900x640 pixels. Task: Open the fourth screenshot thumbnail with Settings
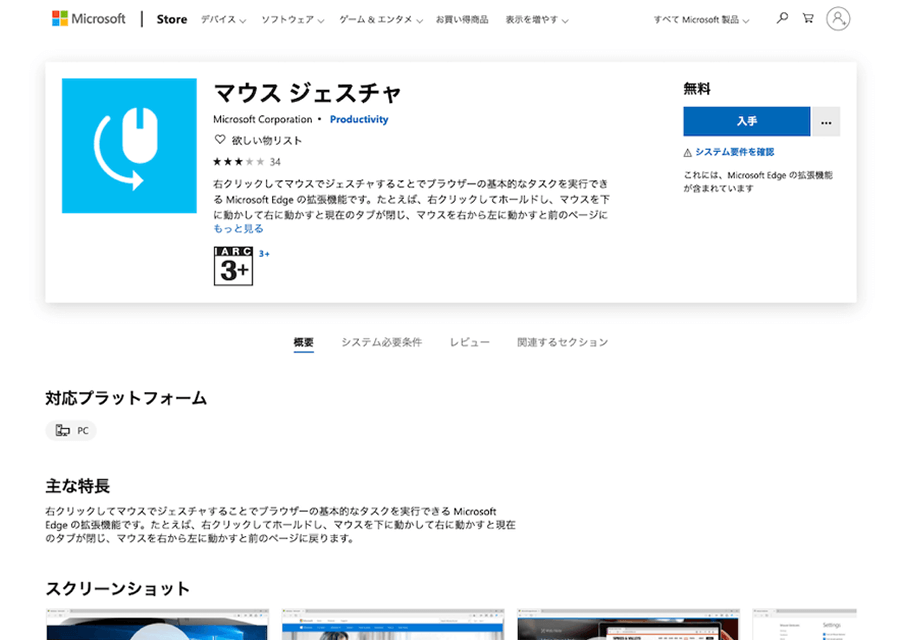pos(805,625)
